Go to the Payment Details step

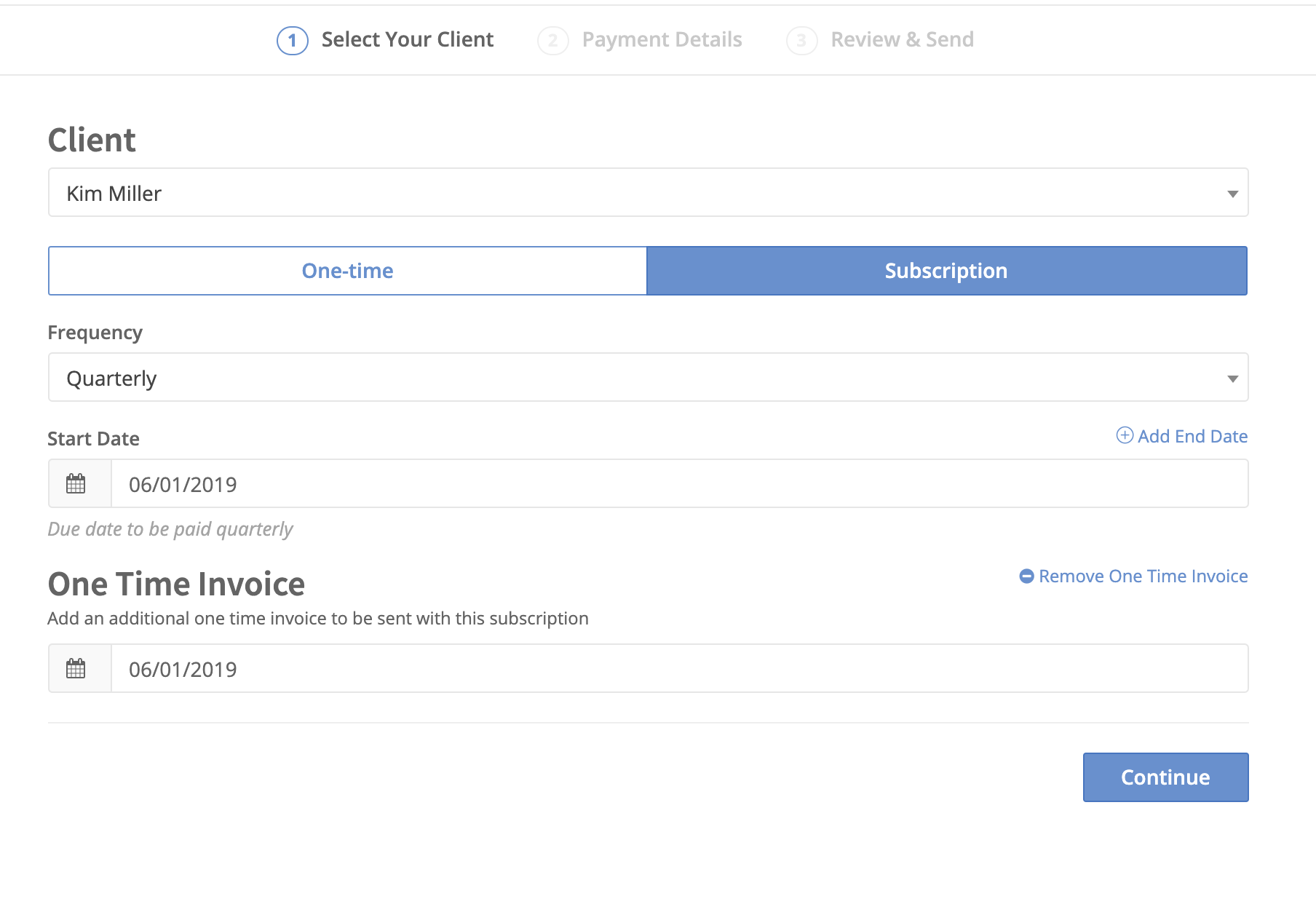[662, 40]
